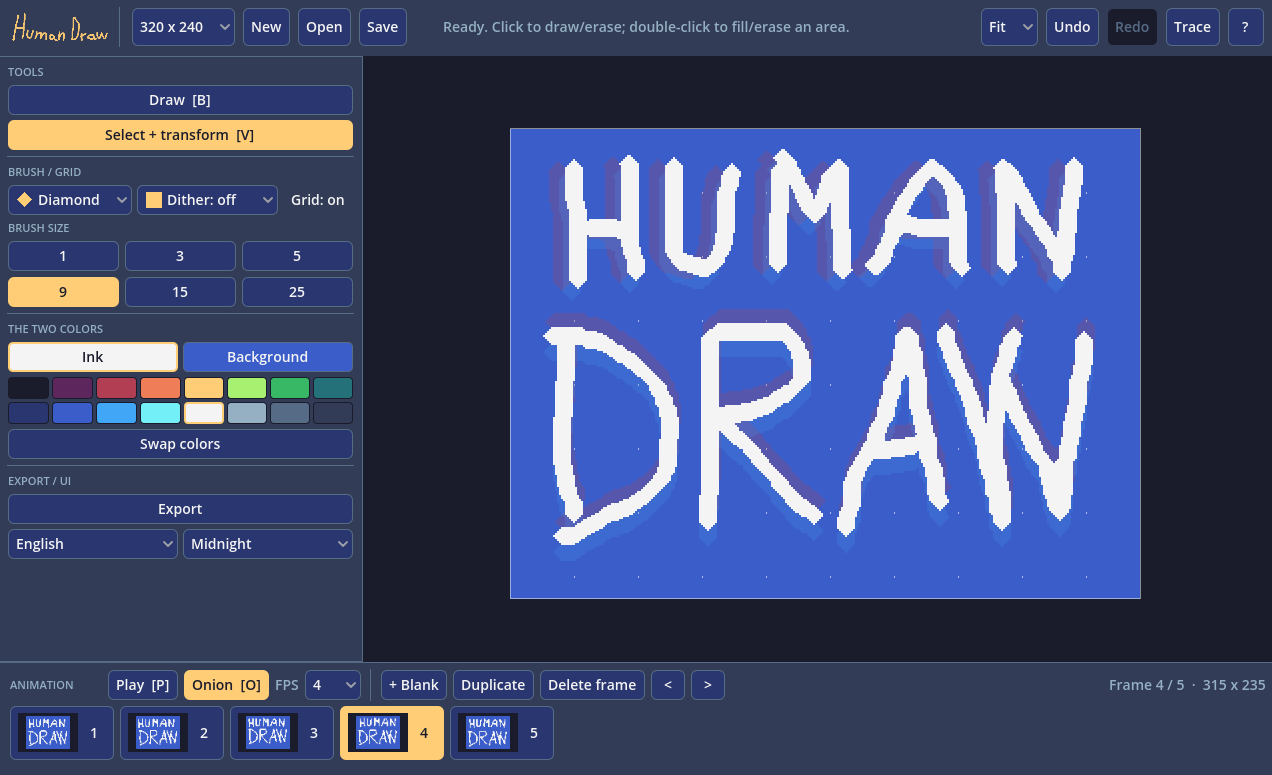
Task: Open the English language dropdown
Action: click(x=93, y=544)
